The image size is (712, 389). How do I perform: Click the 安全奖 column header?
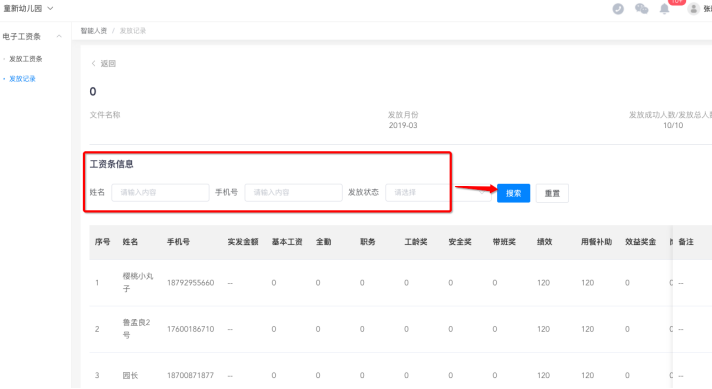pyautogui.click(x=460, y=242)
